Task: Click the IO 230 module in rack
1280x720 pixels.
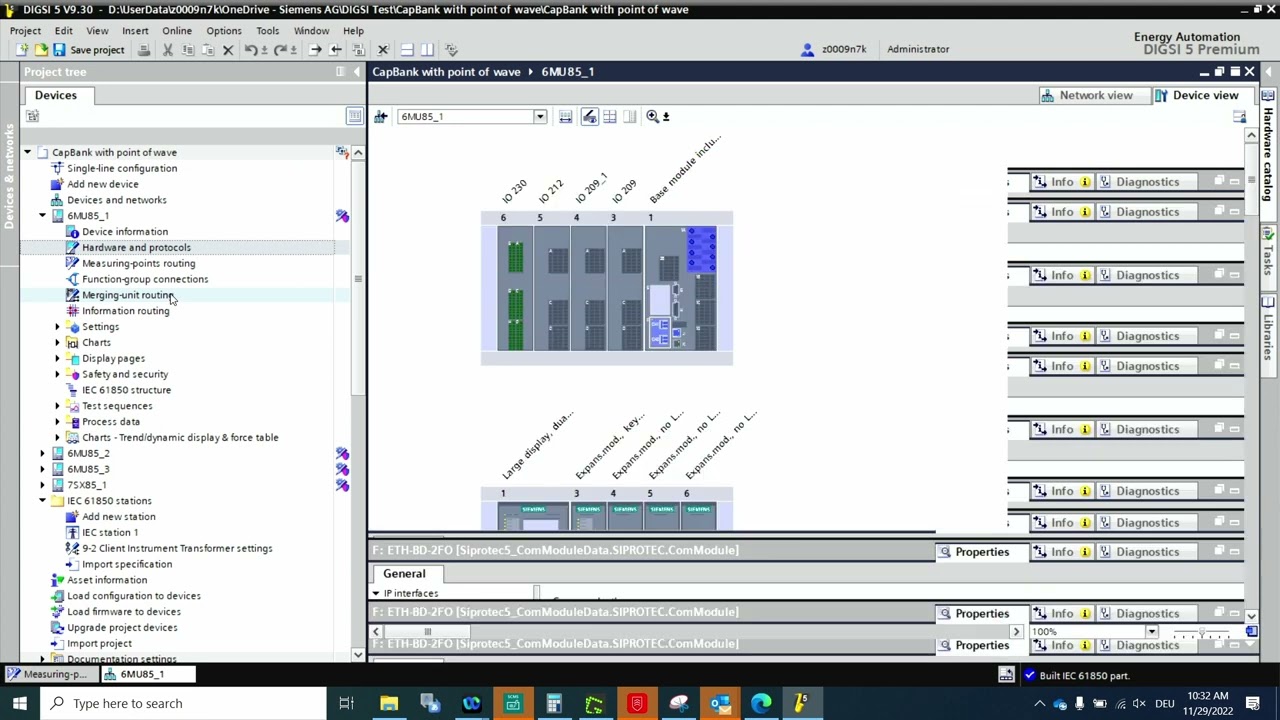Action: (515, 290)
